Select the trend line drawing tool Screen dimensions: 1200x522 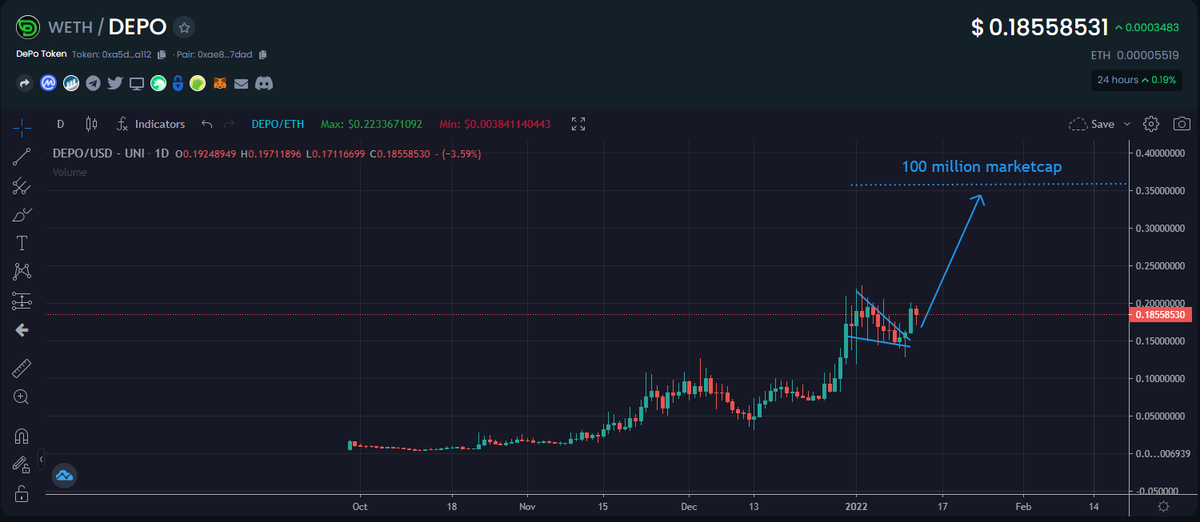click(x=21, y=156)
